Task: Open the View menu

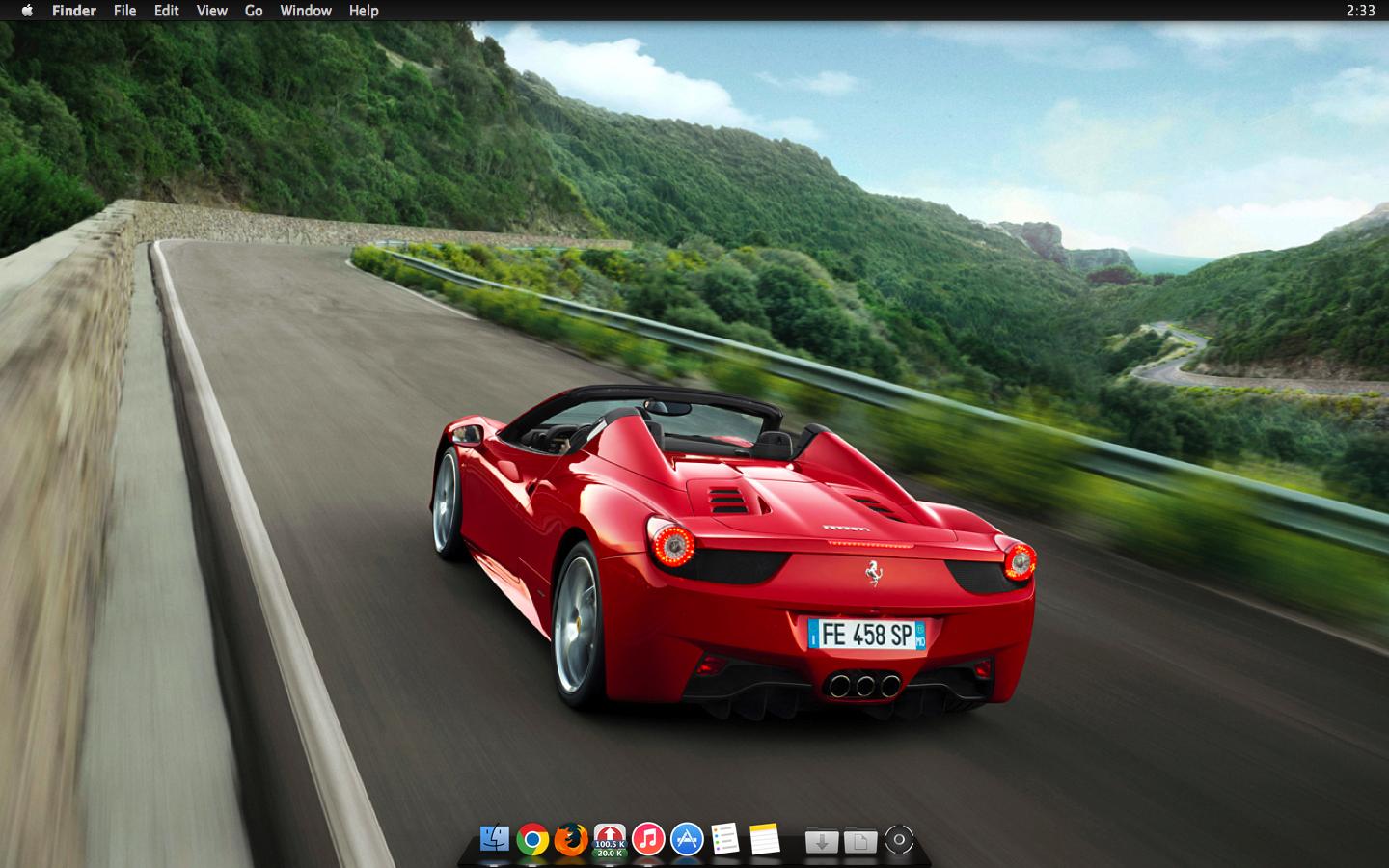Action: 211,11
